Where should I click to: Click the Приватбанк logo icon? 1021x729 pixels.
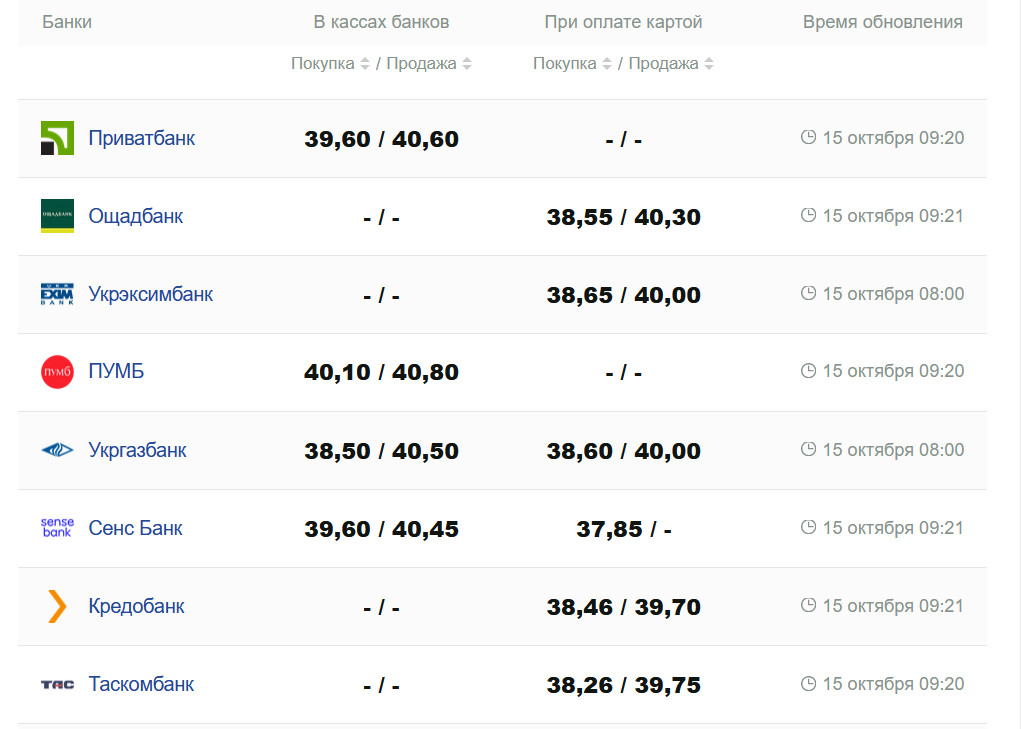click(x=57, y=138)
